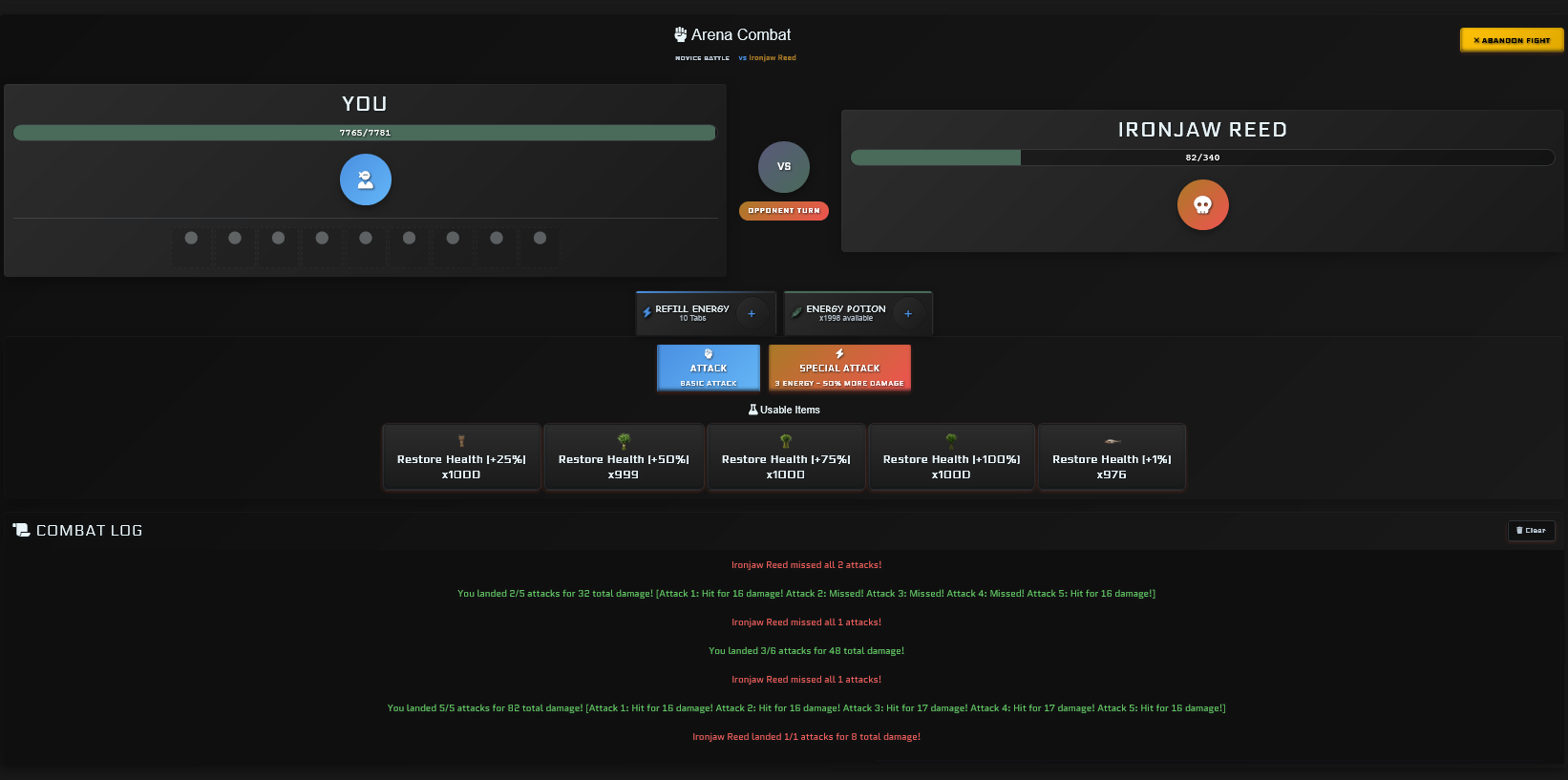Viewport: 1568px width, 780px height.
Task: Click the last empty energy slot
Action: (540, 239)
